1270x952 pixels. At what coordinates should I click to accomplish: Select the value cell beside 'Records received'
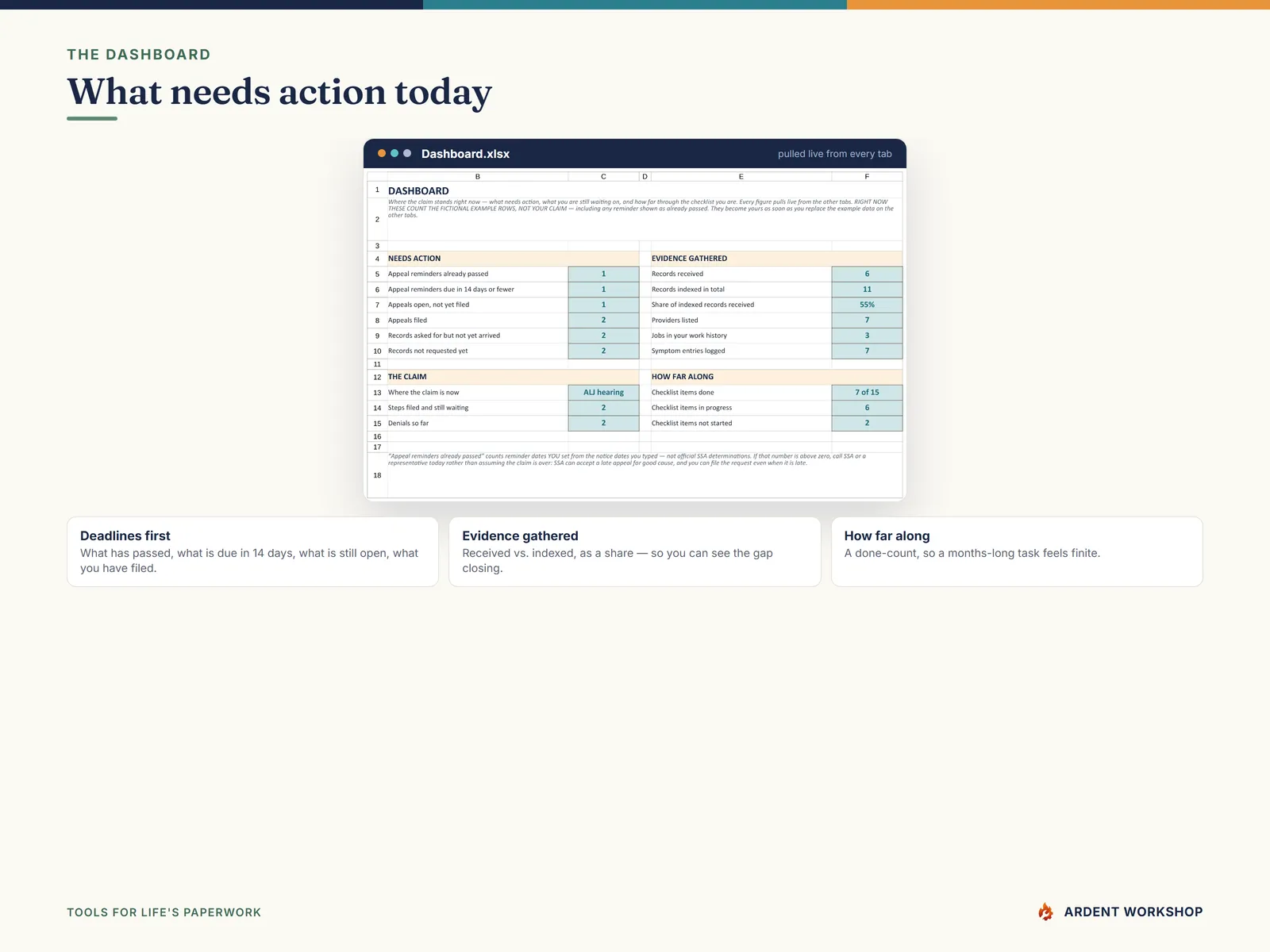[x=867, y=274]
